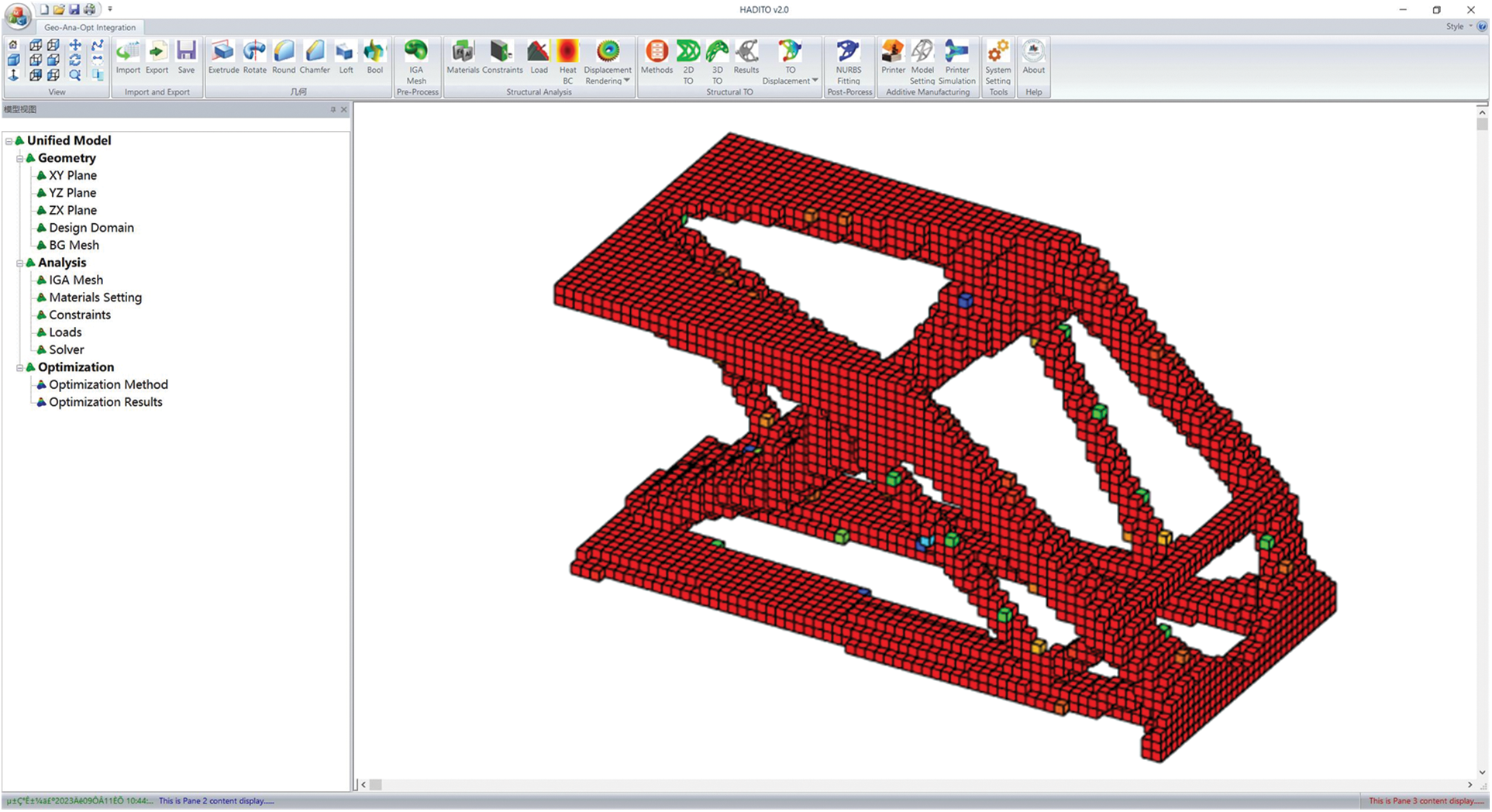The width and height of the screenshot is (1492, 812).
Task: Pin the model view panel
Action: pyautogui.click(x=333, y=110)
